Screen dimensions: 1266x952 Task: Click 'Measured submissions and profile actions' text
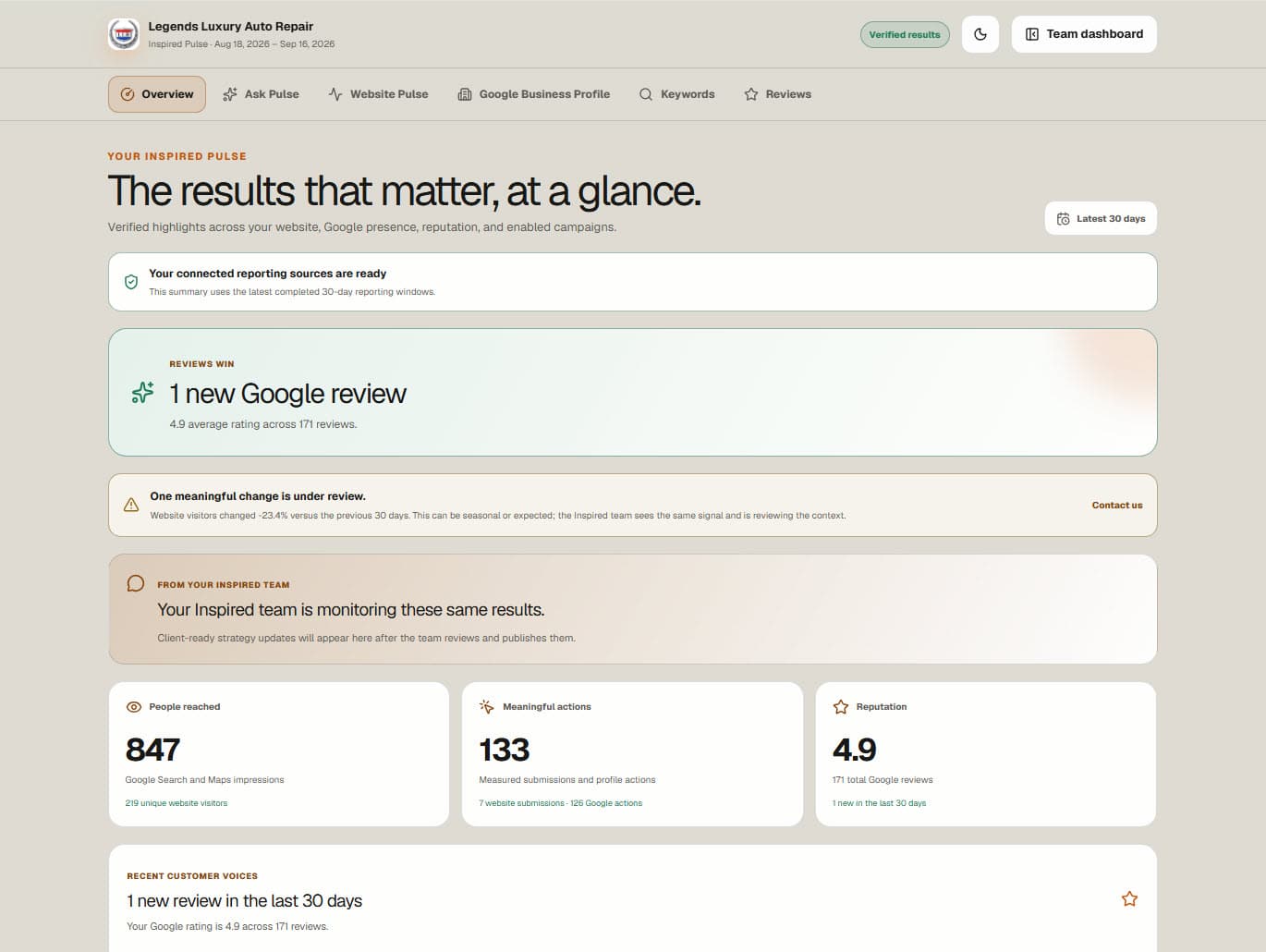(x=567, y=780)
